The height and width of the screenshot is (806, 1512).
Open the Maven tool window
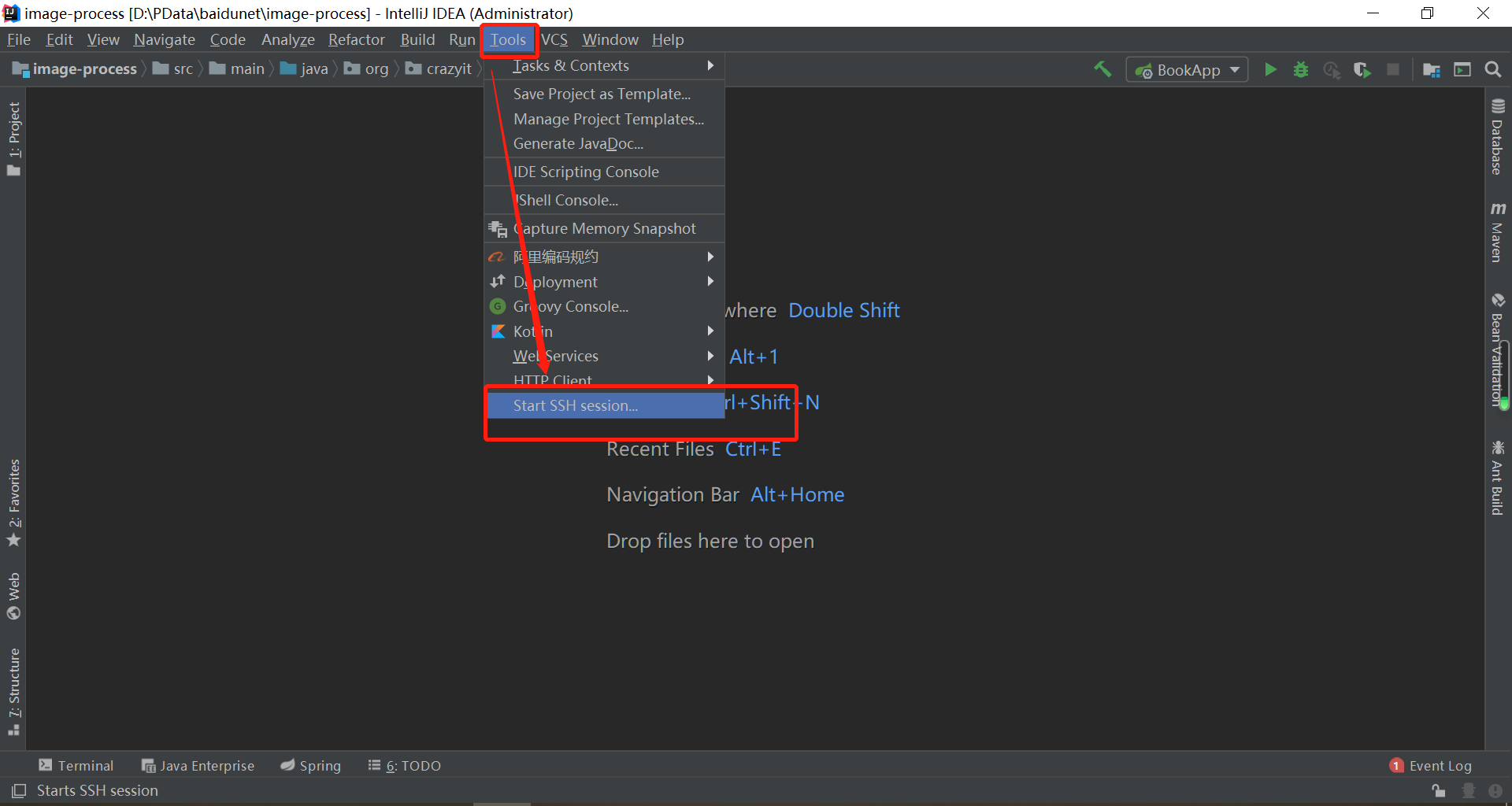(x=1498, y=232)
